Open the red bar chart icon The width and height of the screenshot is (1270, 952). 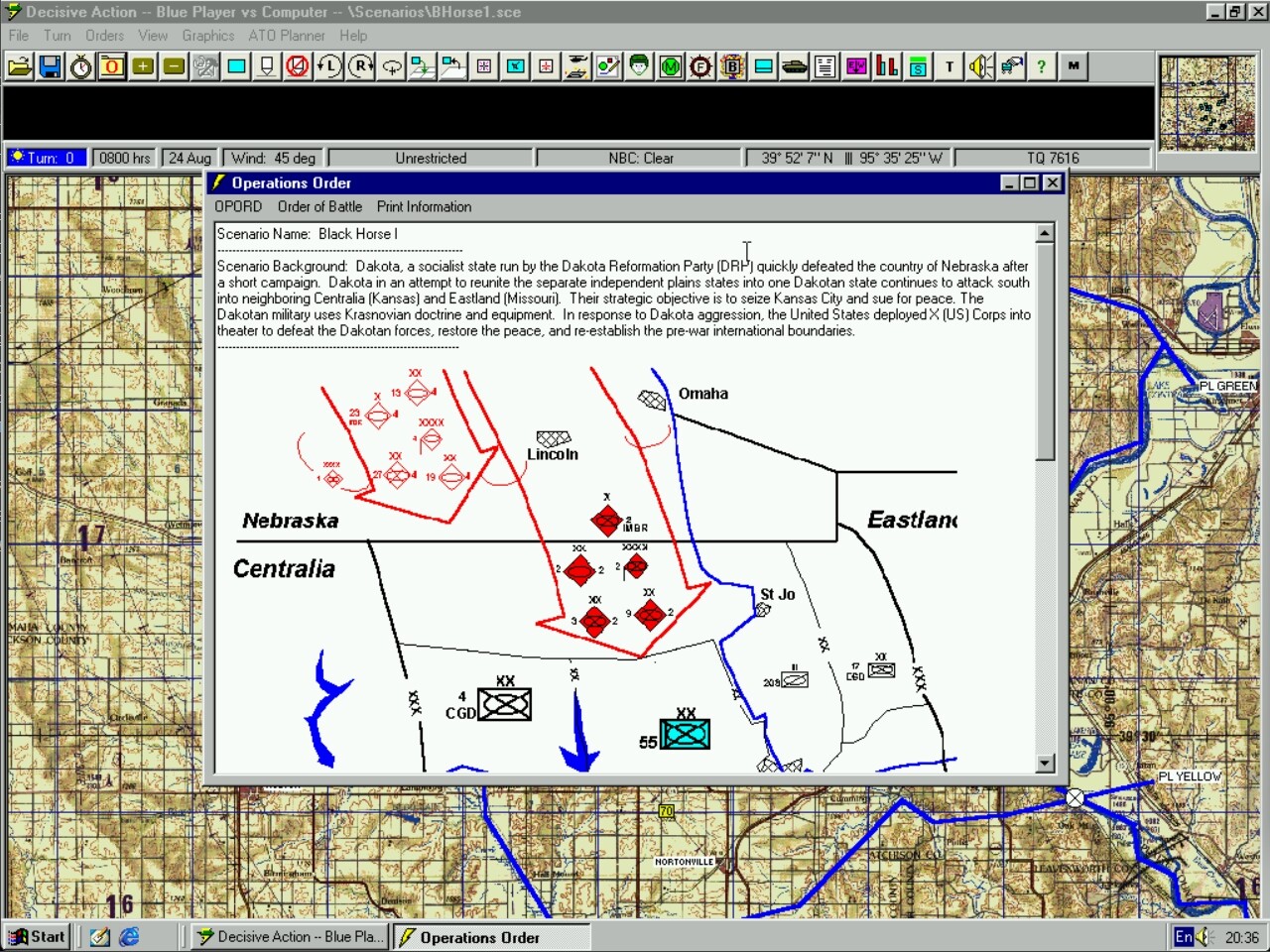click(x=887, y=66)
